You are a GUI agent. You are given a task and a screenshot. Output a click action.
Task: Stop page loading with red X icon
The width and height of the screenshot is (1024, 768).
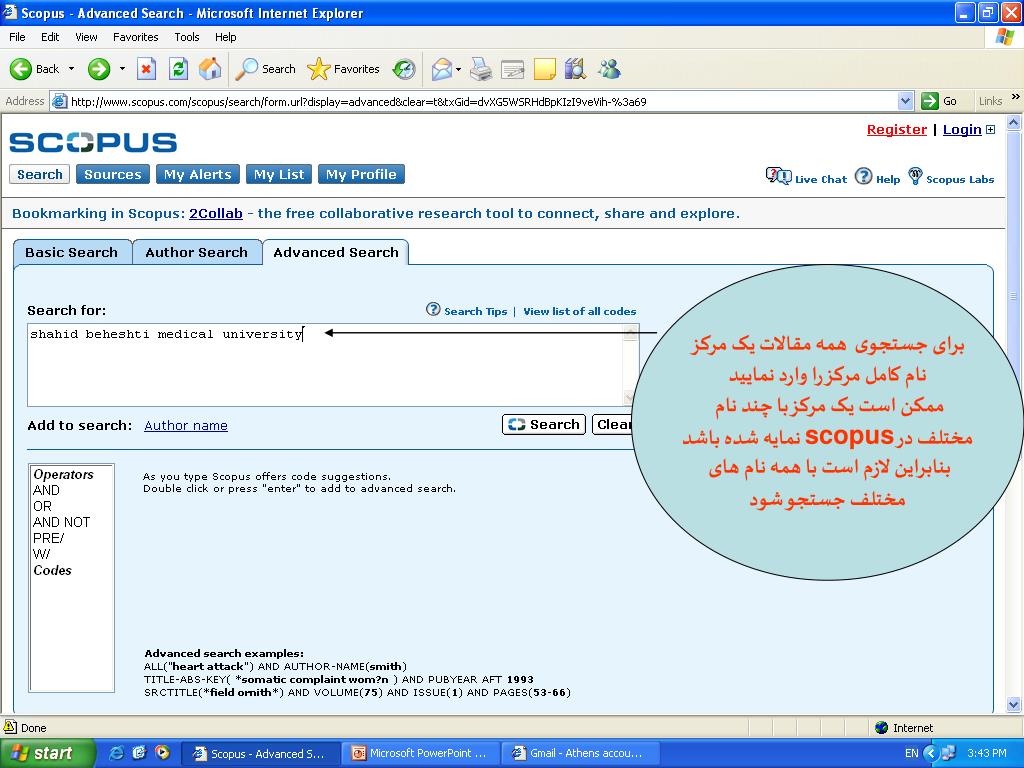tap(146, 69)
